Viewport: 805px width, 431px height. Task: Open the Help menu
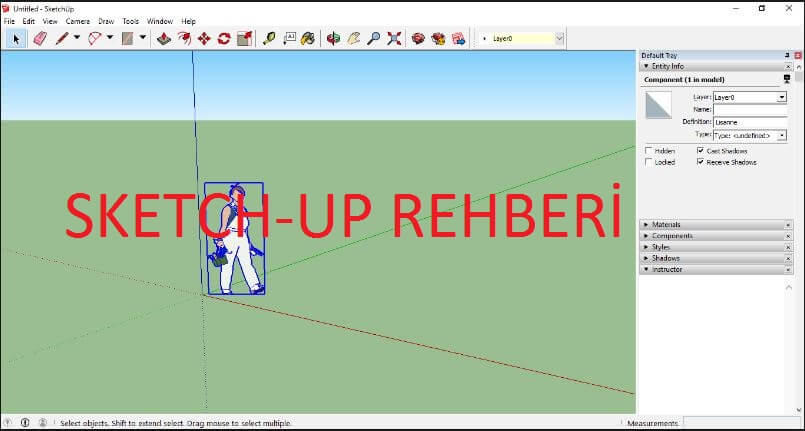point(188,22)
